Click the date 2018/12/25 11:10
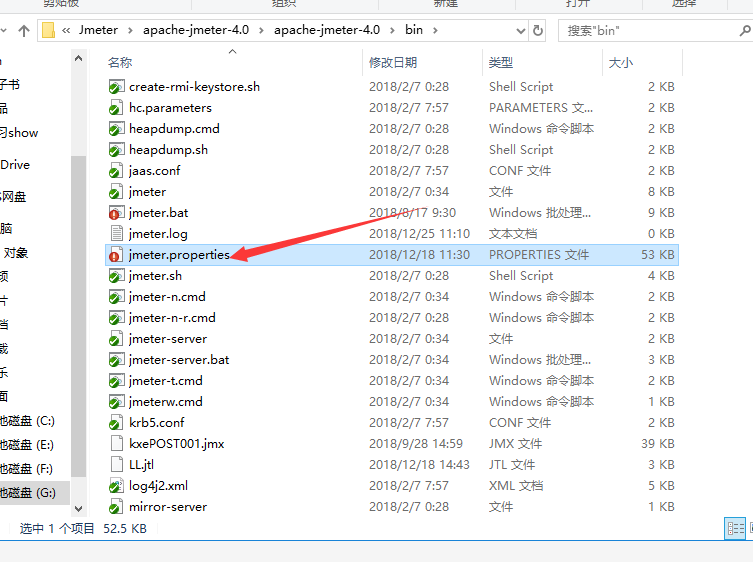The height and width of the screenshot is (562, 753). coord(419,234)
